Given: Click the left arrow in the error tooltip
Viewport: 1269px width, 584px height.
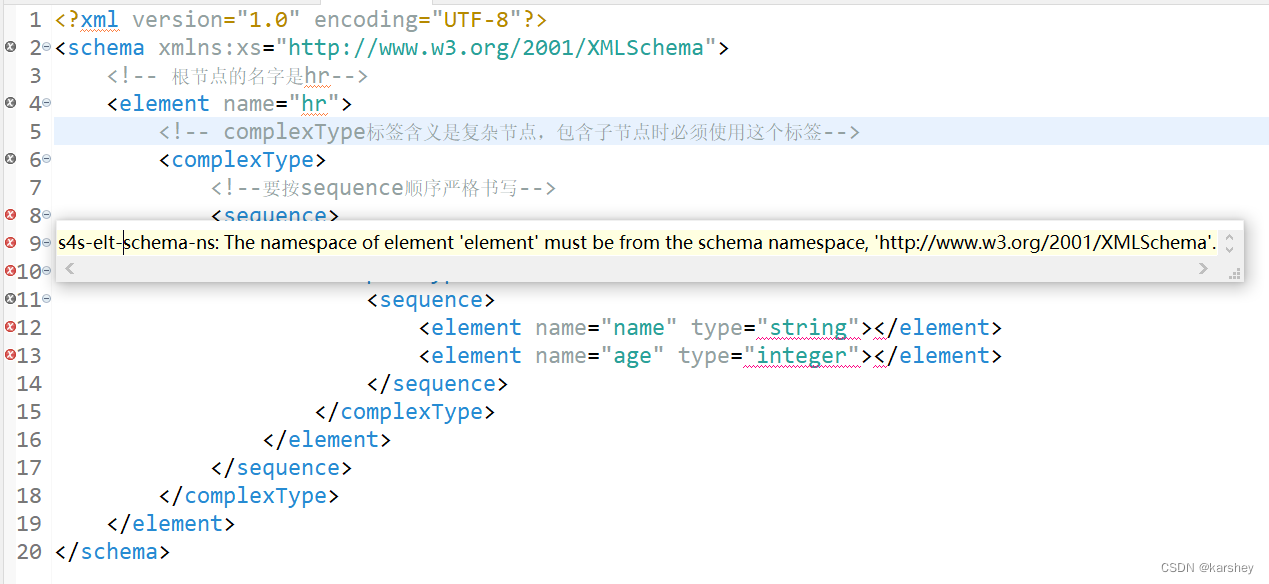Looking at the screenshot, I should (x=68, y=268).
